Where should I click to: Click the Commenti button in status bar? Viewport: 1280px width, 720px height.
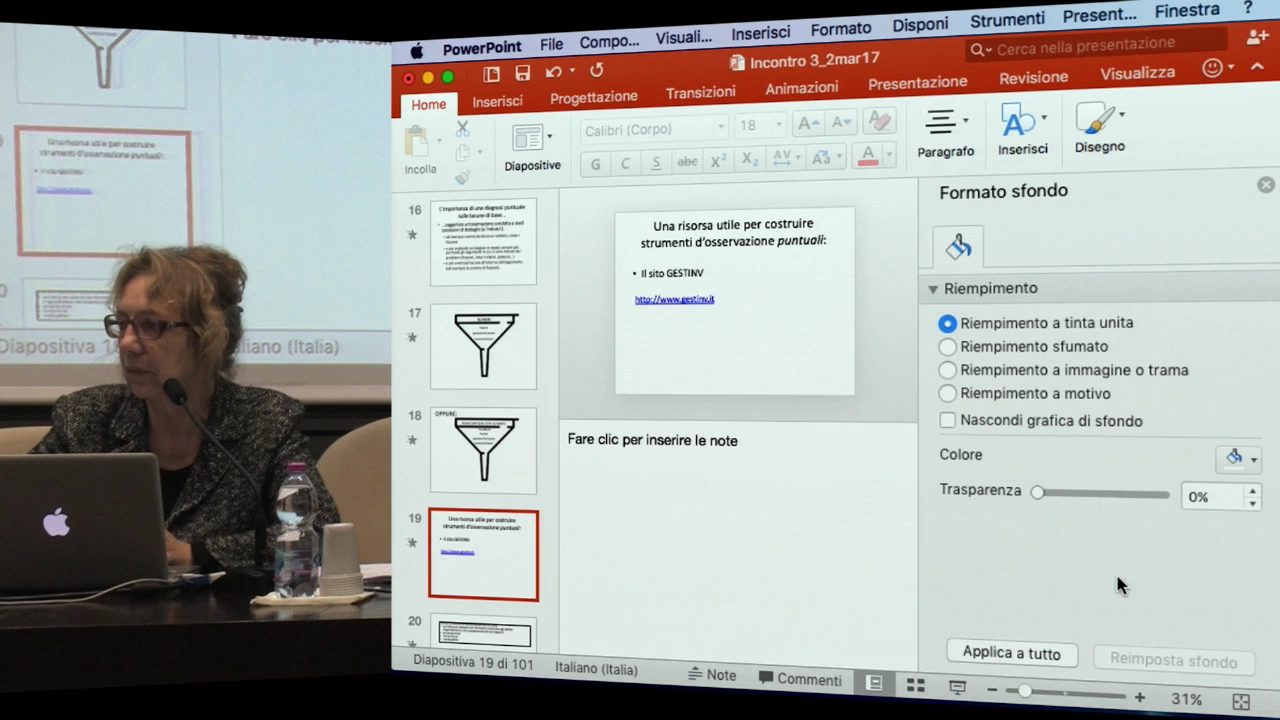pos(800,679)
